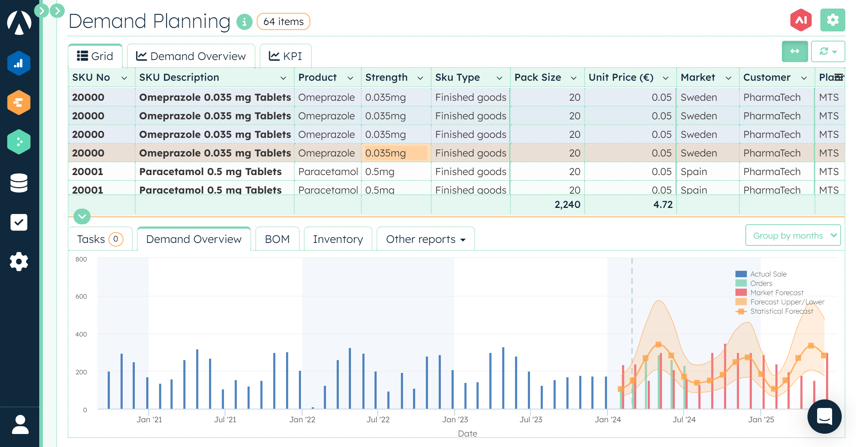The height and width of the screenshot is (447, 856).
Task: Open the BOM tab
Action: click(277, 239)
